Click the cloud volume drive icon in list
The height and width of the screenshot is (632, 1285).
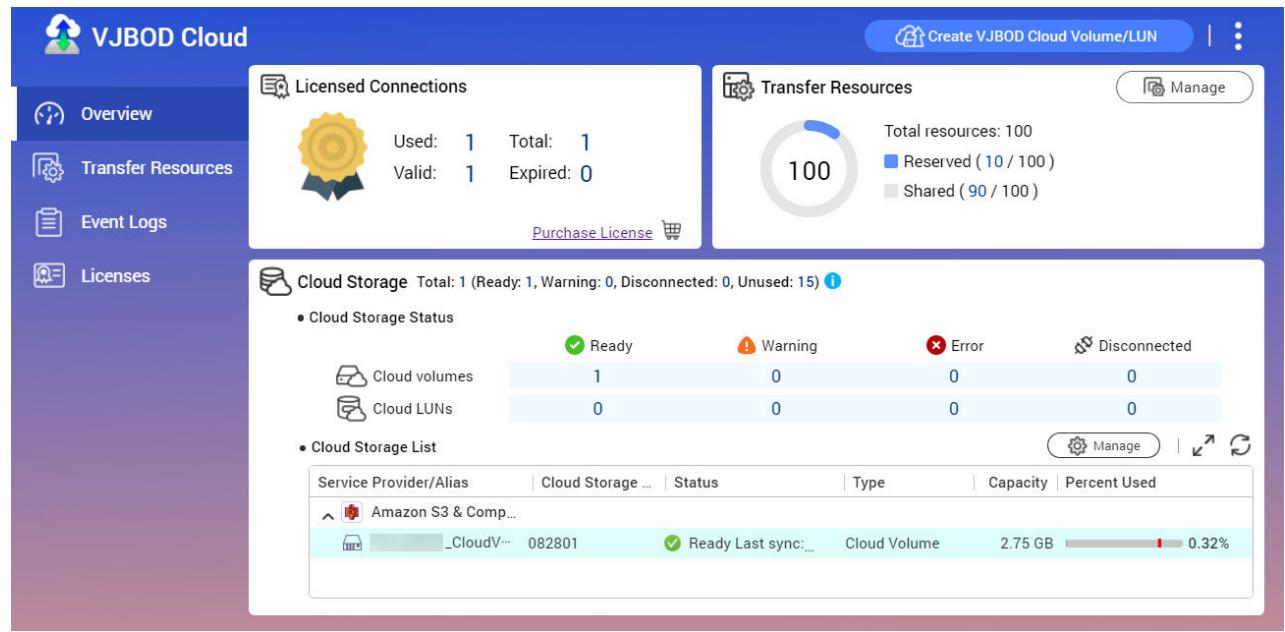(353, 544)
